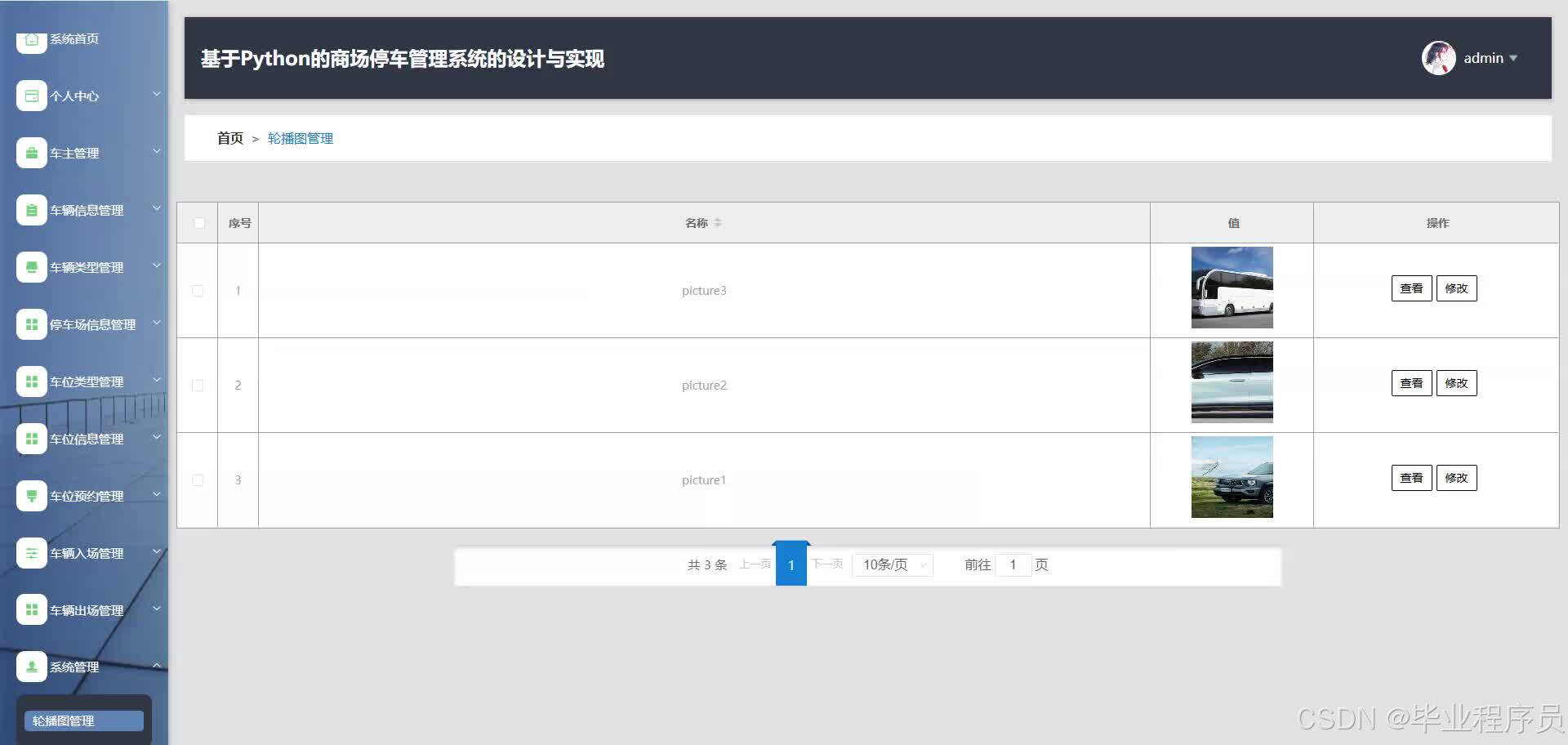Click 修改 button for picture3
The height and width of the screenshot is (745, 1568).
[x=1456, y=288]
